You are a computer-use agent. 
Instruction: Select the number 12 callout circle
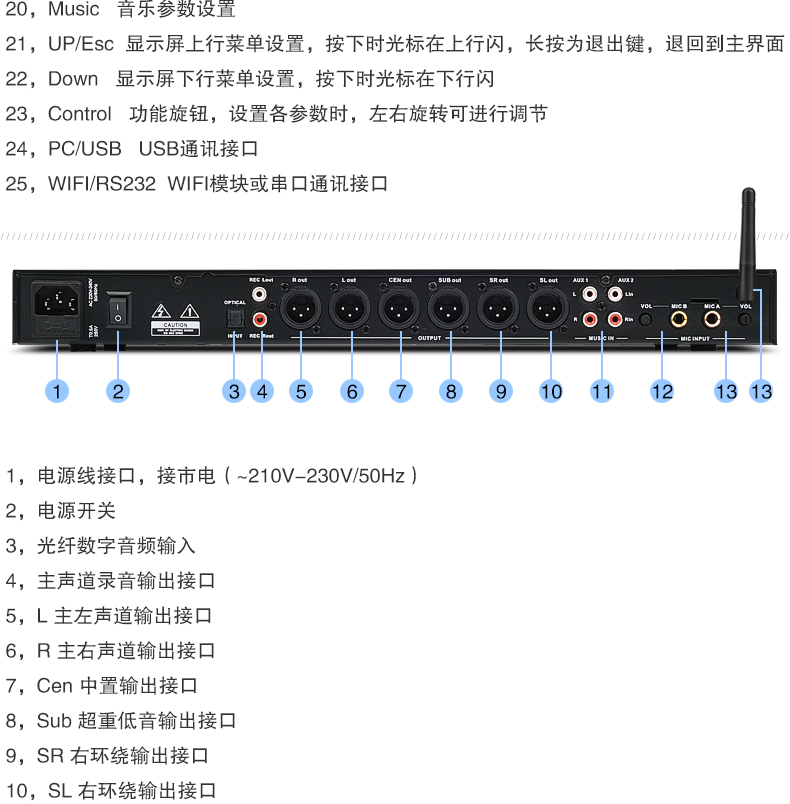tap(662, 391)
